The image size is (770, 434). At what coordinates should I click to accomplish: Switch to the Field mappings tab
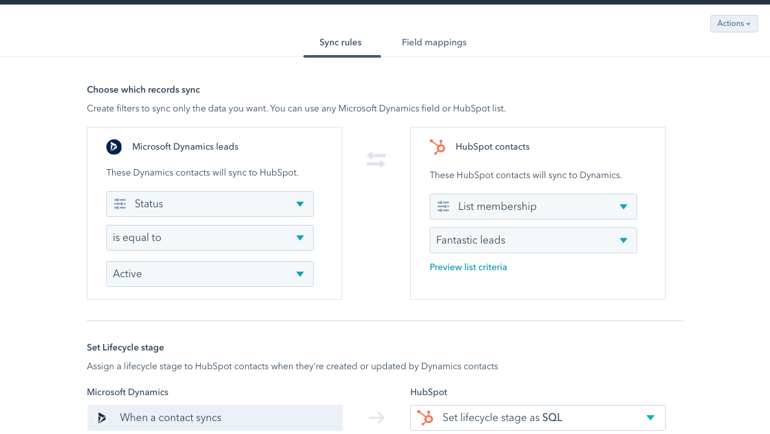click(x=434, y=43)
